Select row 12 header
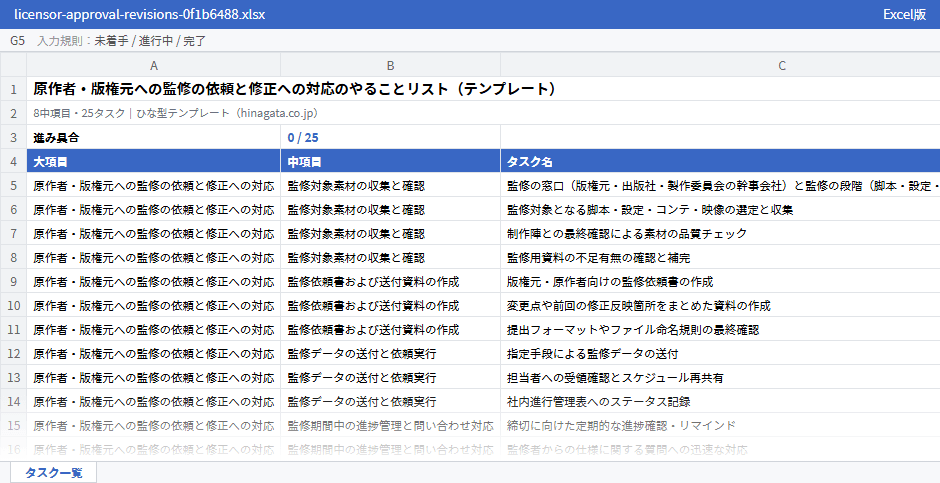The width and height of the screenshot is (940, 483). click(13, 354)
